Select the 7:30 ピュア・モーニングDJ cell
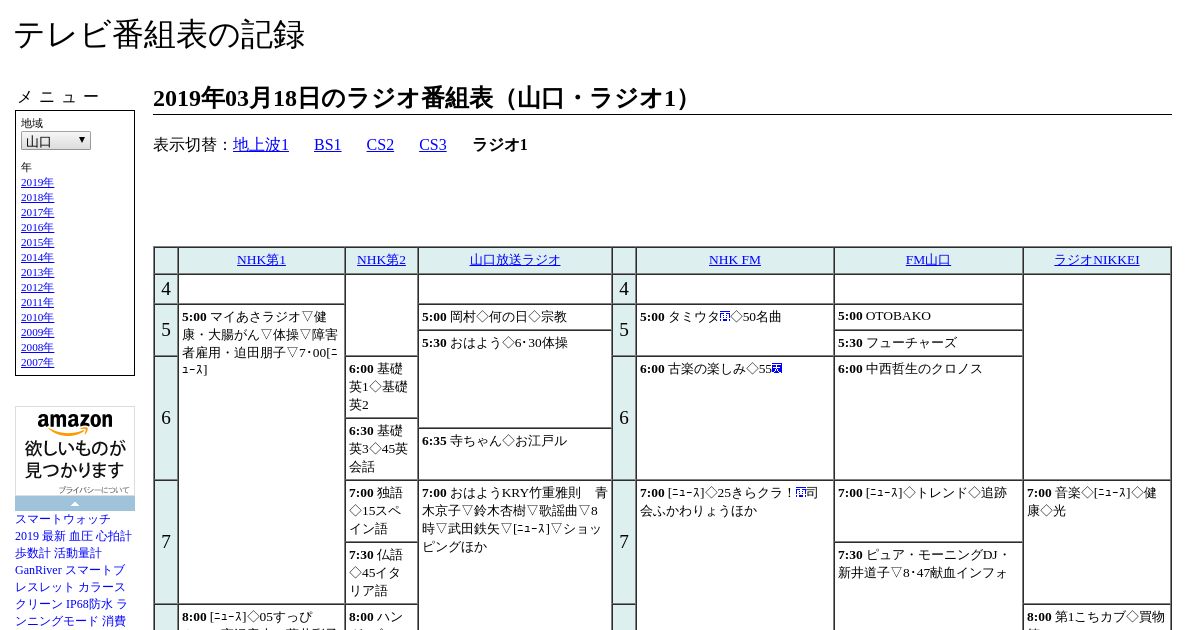1200x630 pixels. point(928,586)
